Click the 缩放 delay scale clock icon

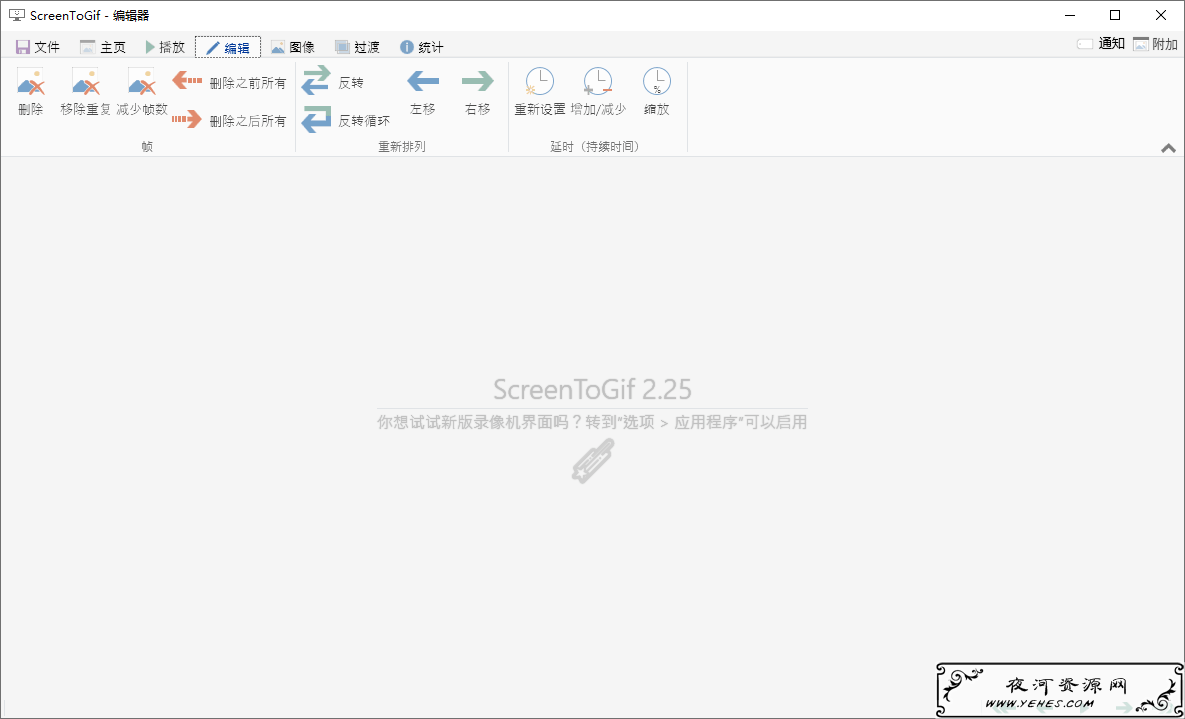point(657,81)
